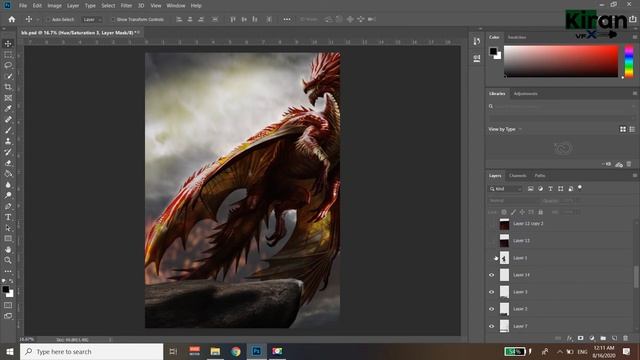Open the Auto-Select Layer dropdown
This screenshot has width=640, height=360.
pyautogui.click(x=92, y=19)
